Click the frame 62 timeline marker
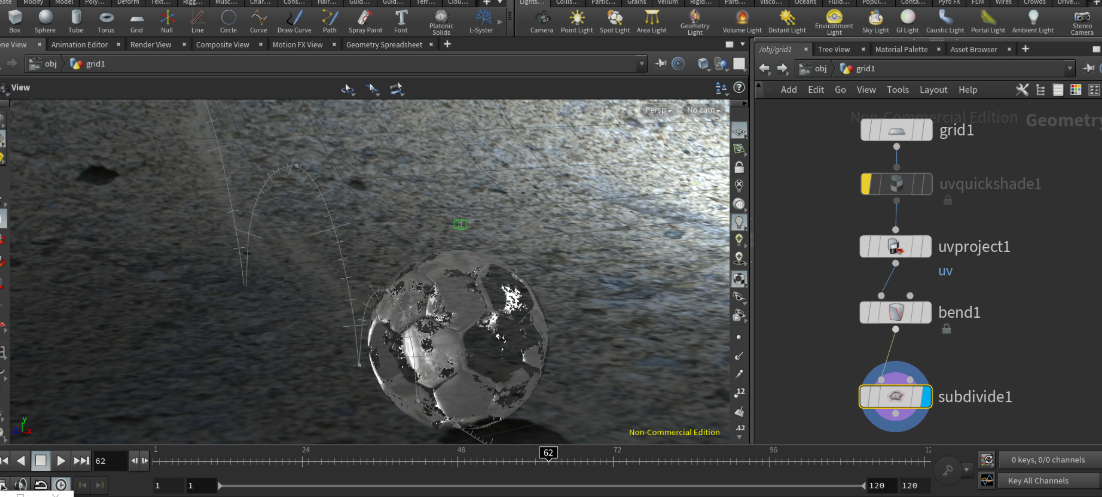 pyautogui.click(x=547, y=453)
